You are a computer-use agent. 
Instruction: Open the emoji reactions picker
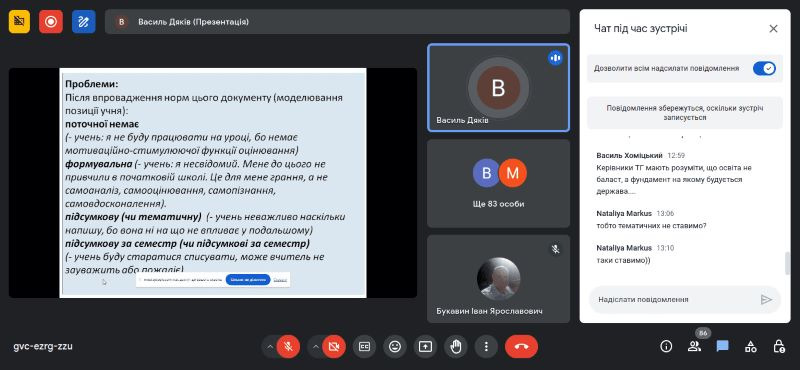(x=394, y=347)
